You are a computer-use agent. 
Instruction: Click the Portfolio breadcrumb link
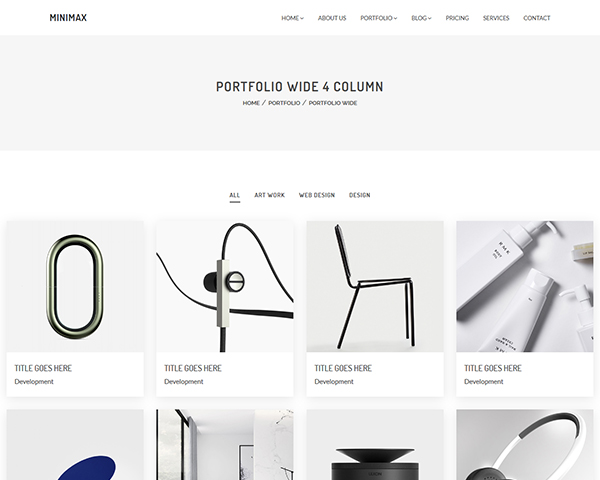click(284, 103)
